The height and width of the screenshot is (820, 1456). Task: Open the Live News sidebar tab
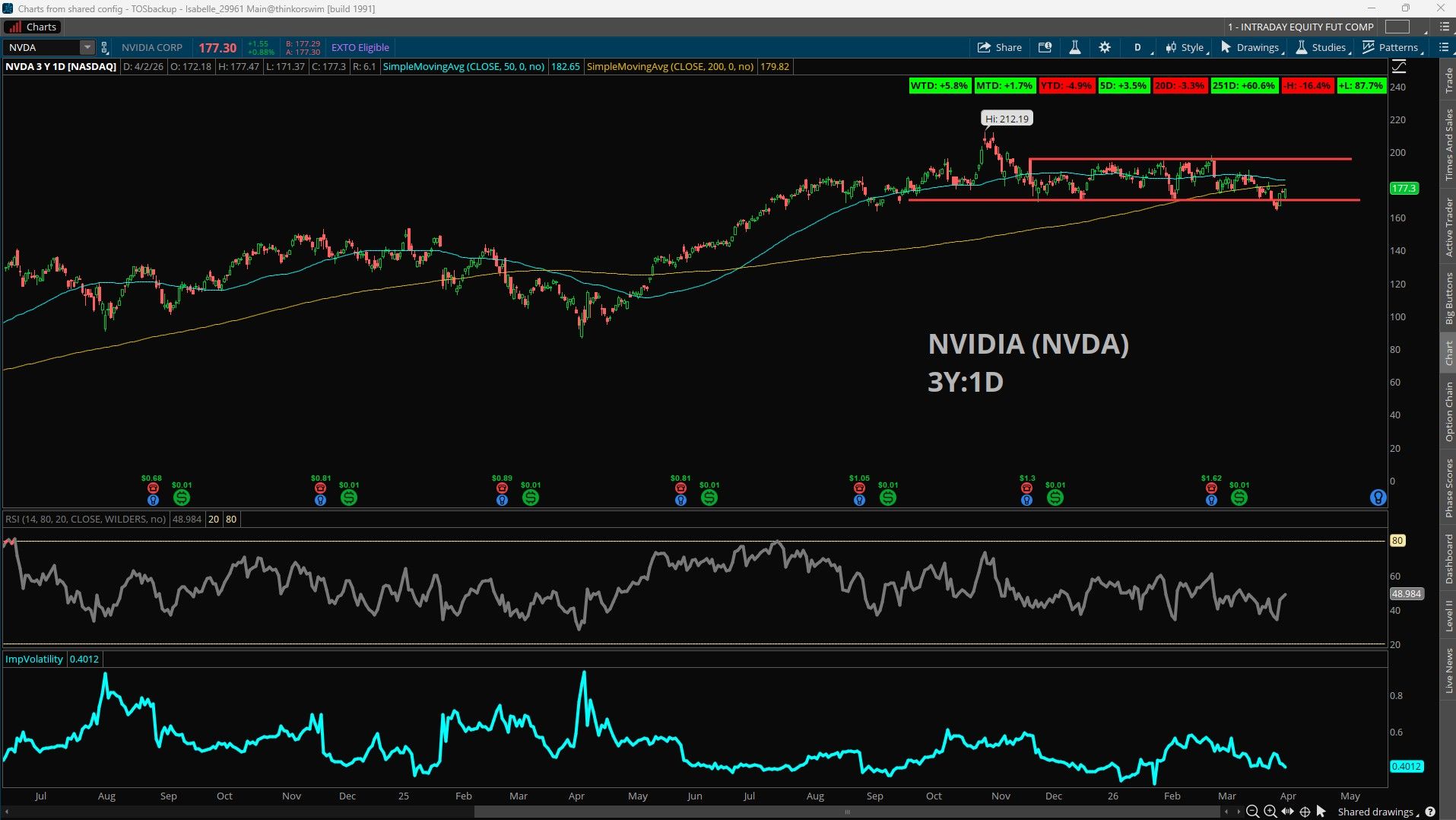1448,671
